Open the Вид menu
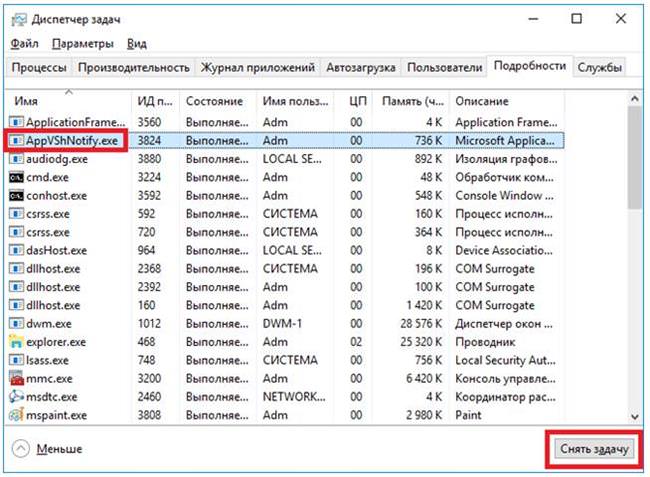This screenshot has height=477, width=650. pos(137,44)
